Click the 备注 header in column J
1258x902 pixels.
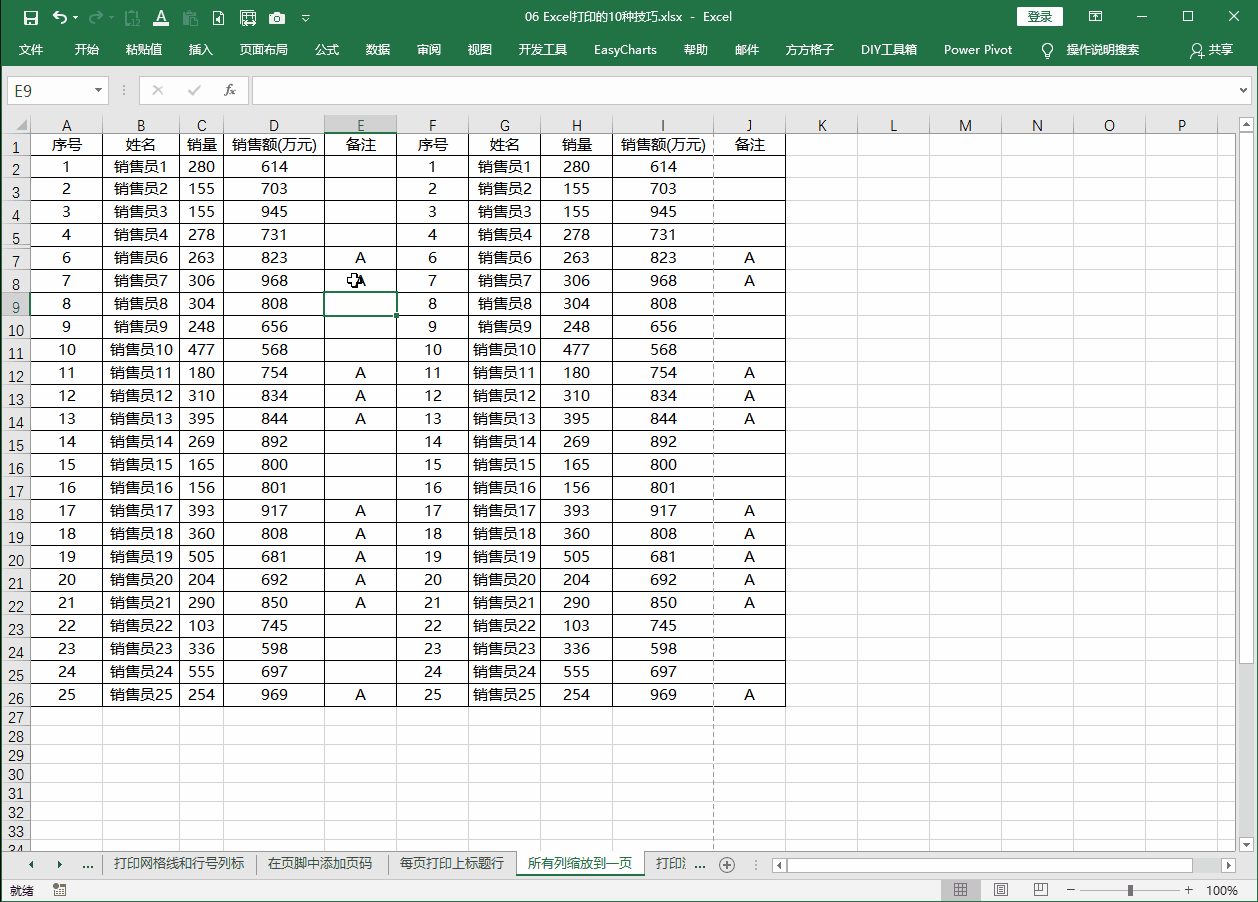pos(749,144)
